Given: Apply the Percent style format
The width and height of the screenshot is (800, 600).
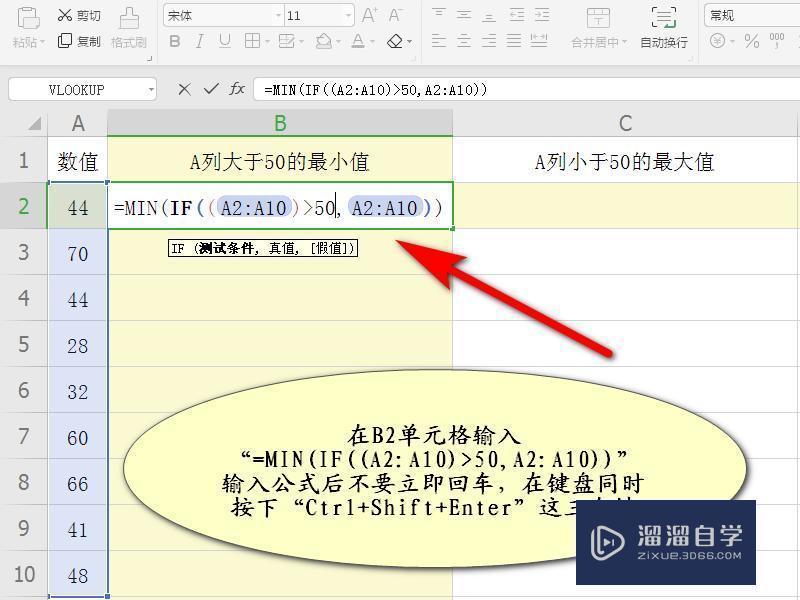Looking at the screenshot, I should click(x=750, y=40).
